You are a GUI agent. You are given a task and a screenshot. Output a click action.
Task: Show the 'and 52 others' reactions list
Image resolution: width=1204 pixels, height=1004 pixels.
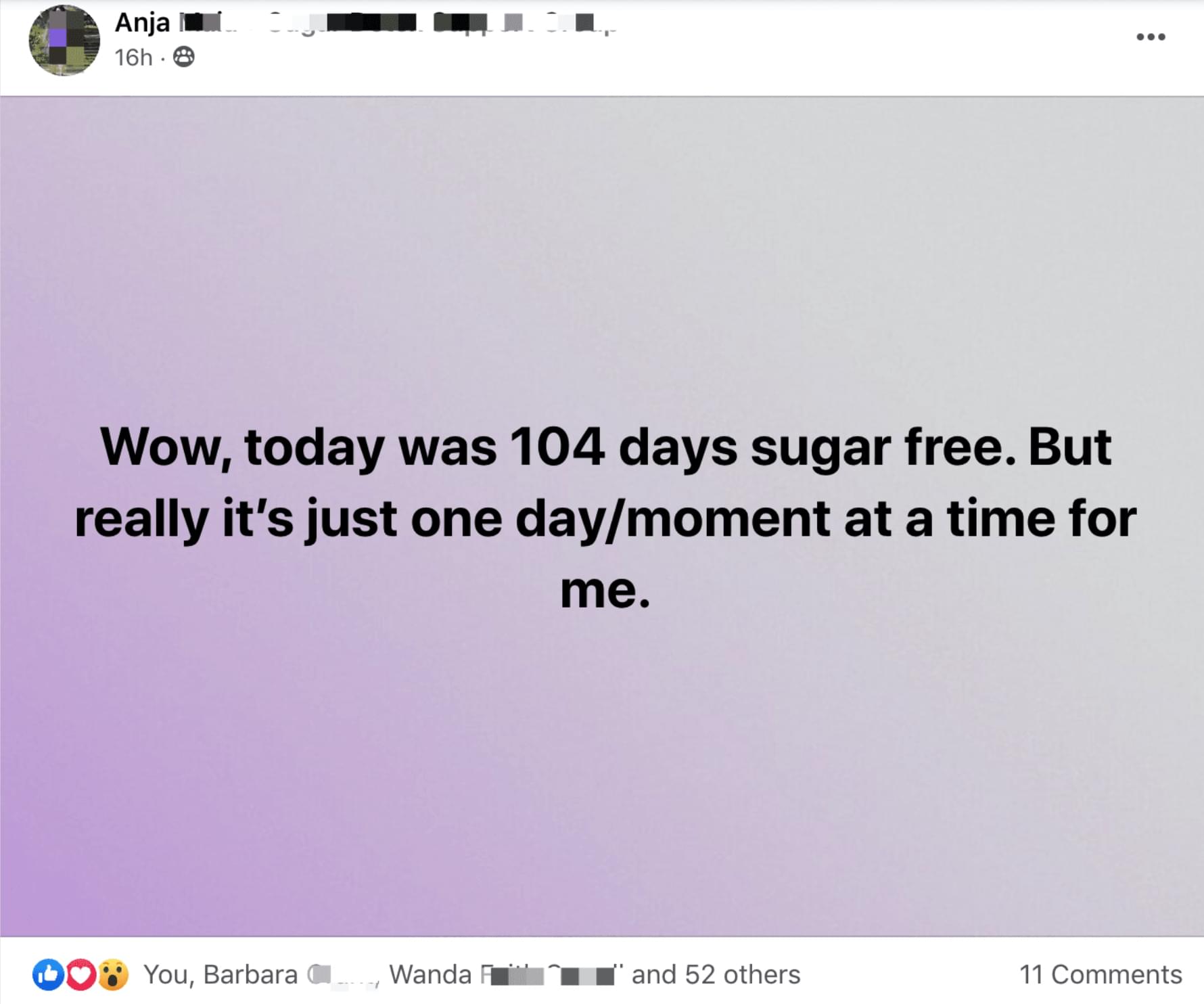click(716, 974)
